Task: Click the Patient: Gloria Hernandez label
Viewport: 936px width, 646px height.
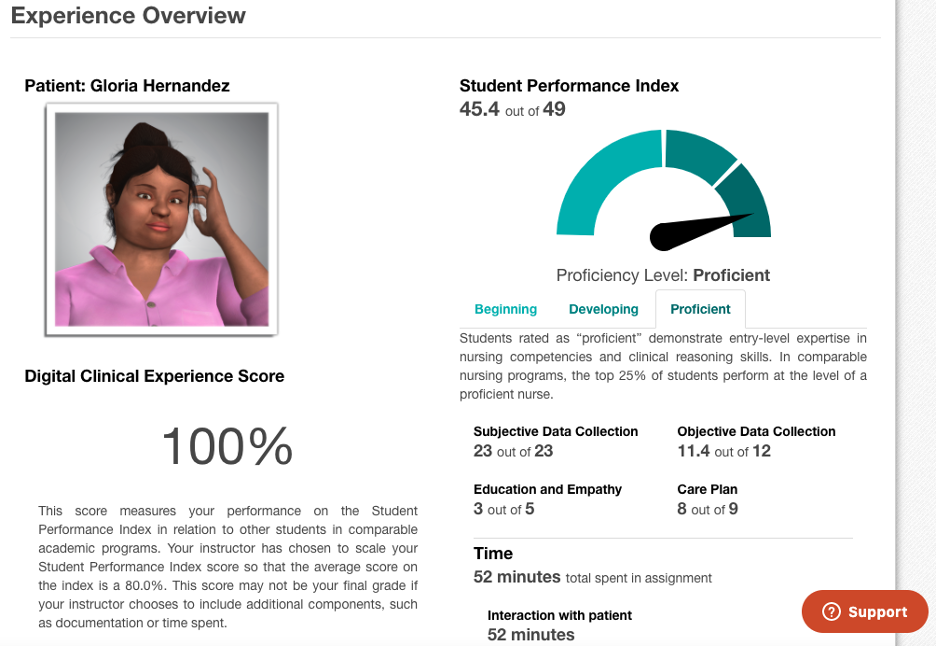Action: coord(127,86)
